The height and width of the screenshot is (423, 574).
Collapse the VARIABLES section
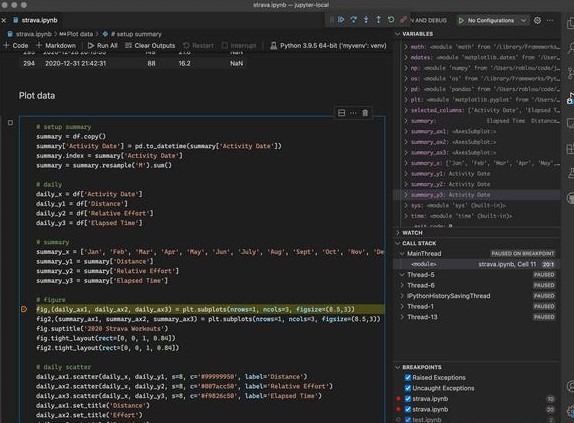tap(398, 34)
